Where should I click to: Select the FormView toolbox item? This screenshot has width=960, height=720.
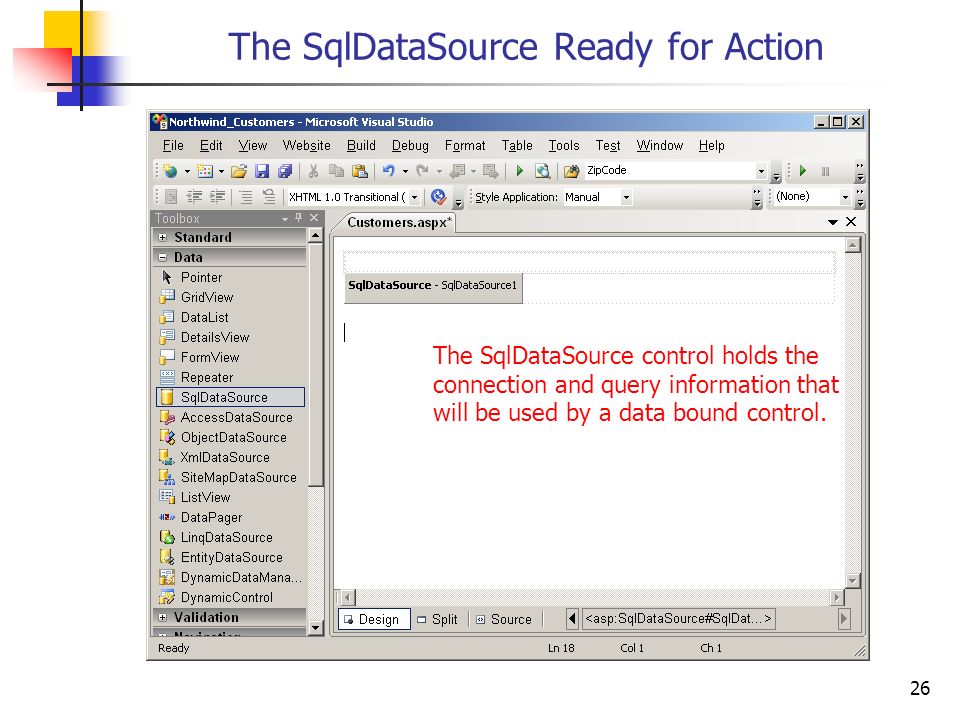[x=231, y=357]
